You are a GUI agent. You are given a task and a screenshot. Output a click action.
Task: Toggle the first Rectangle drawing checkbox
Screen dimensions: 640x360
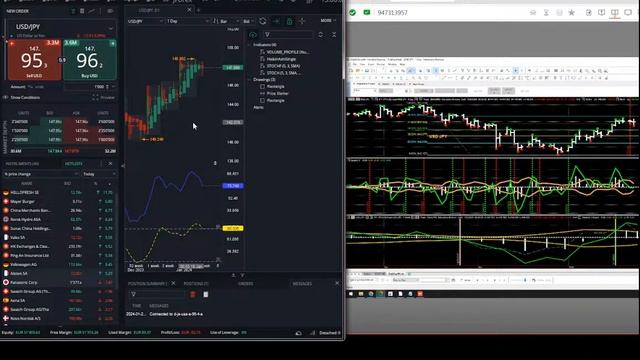(262, 87)
